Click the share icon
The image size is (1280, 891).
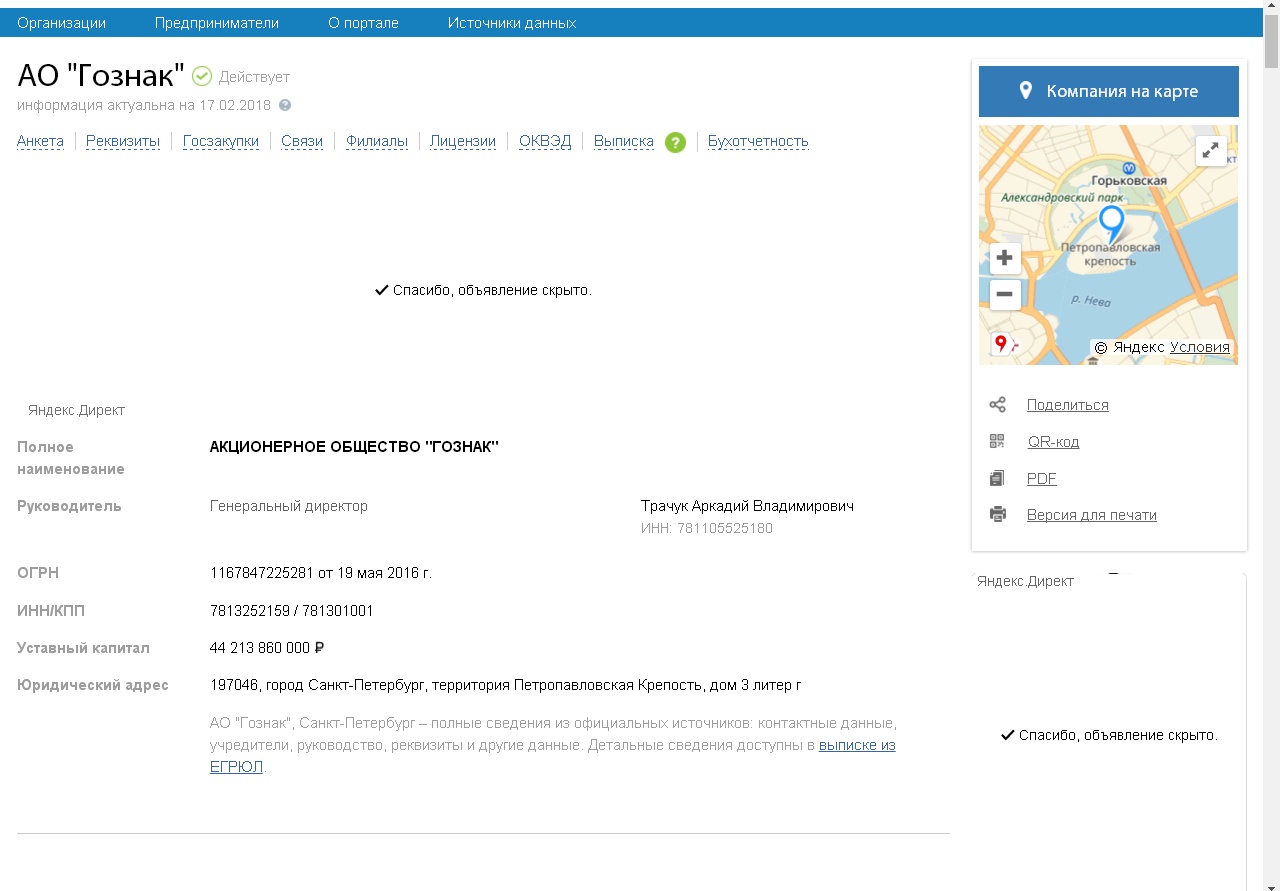997,405
